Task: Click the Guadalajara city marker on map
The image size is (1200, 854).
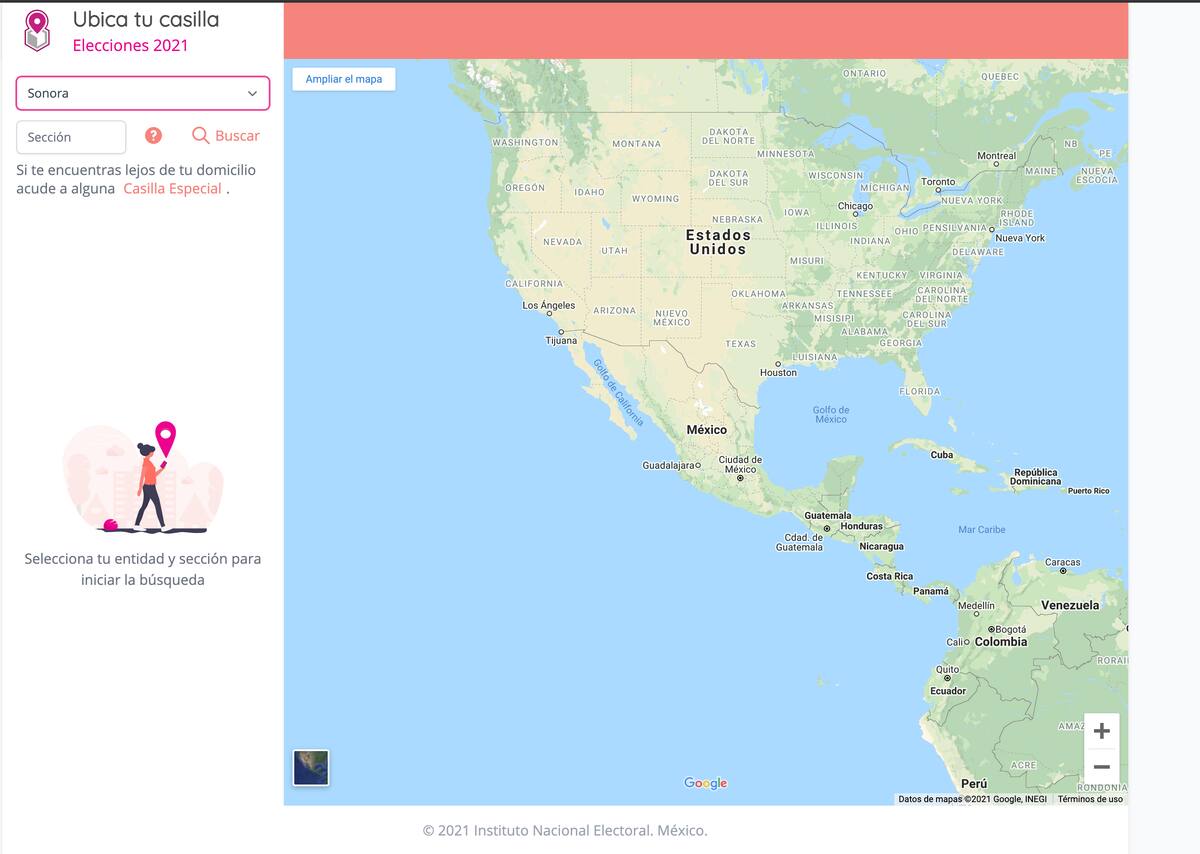Action: 699,466
